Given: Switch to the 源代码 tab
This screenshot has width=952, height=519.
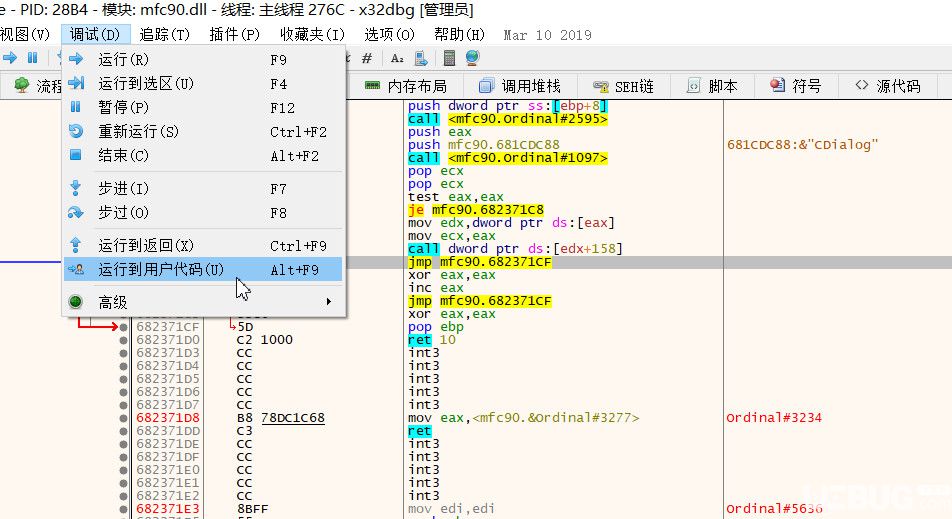Looking at the screenshot, I should coord(888,86).
